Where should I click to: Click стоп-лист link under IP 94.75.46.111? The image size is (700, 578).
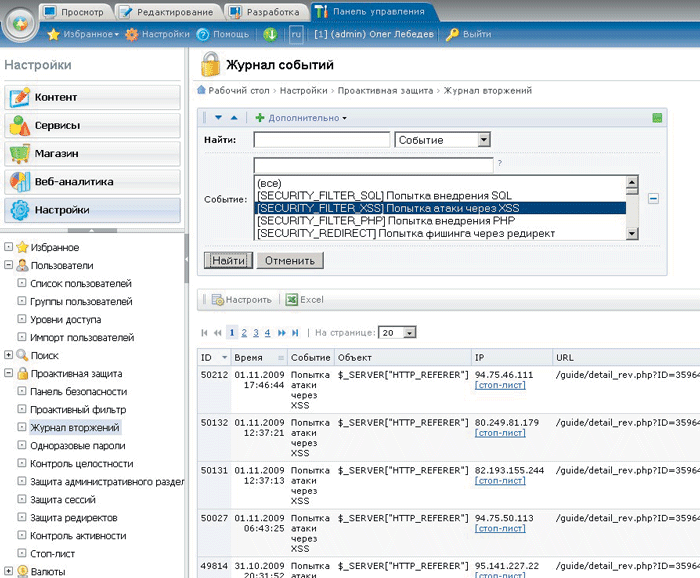500,385
